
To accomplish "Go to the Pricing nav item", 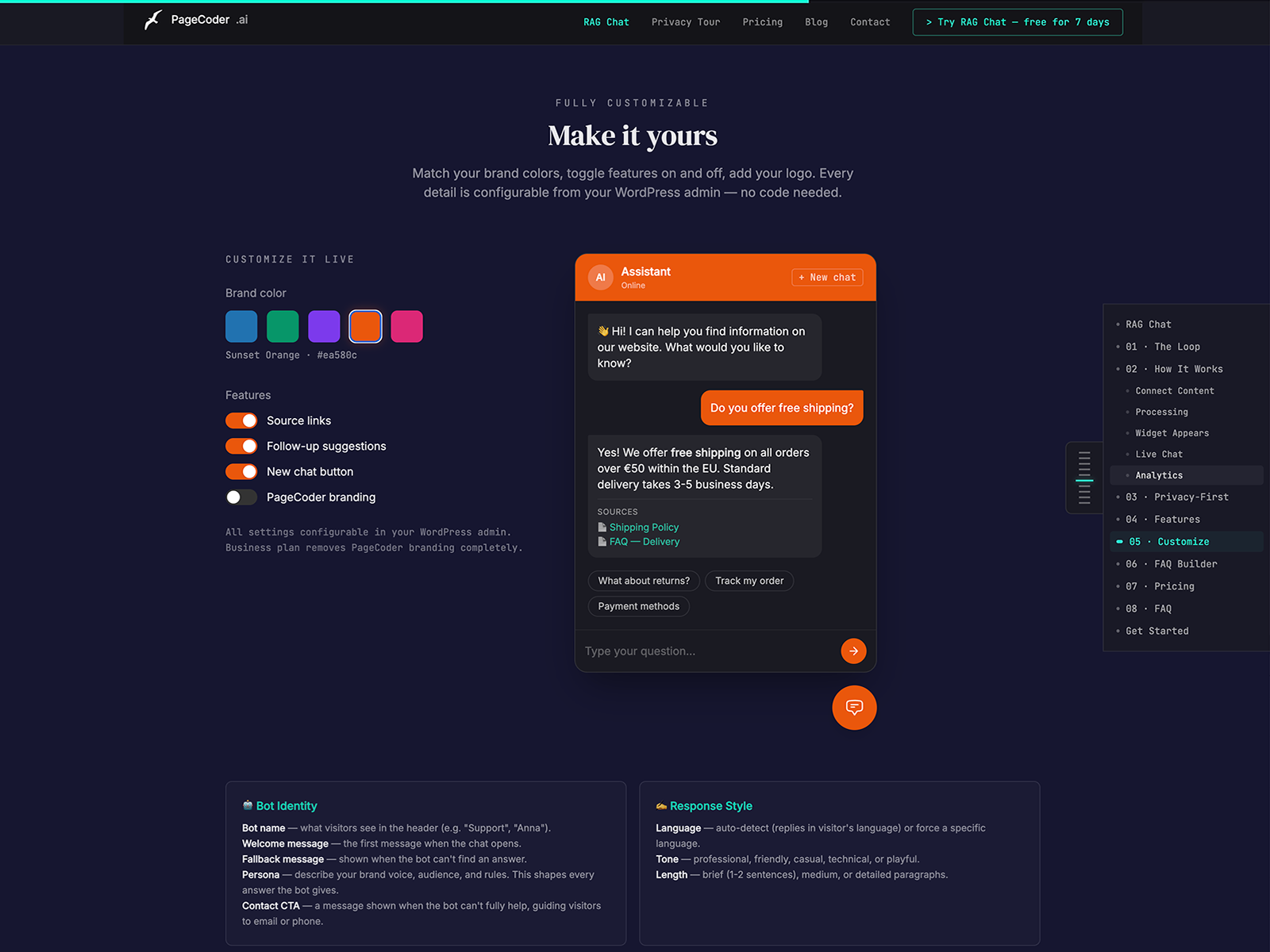I will (x=763, y=22).
